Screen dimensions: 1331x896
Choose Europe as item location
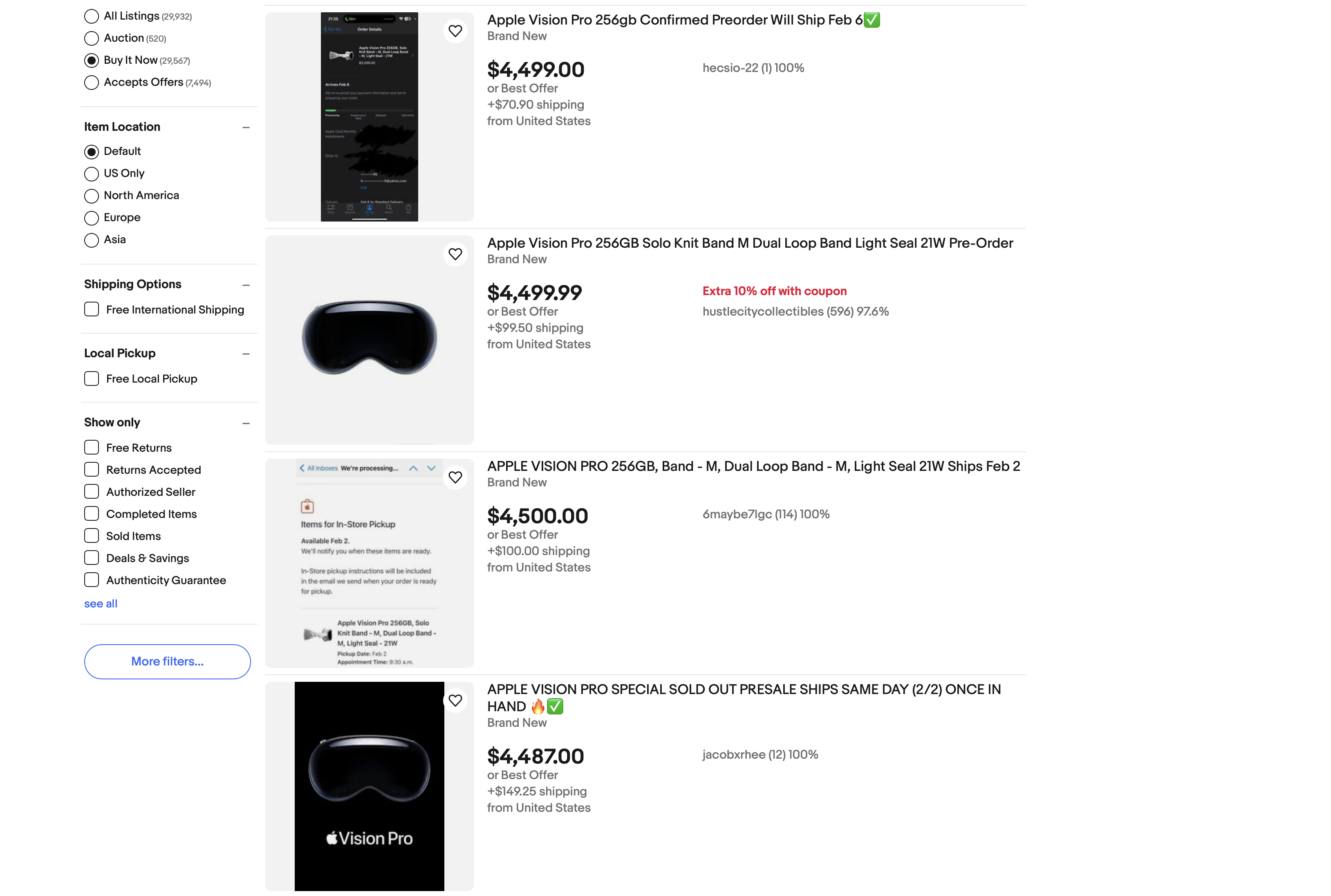pyautogui.click(x=91, y=218)
